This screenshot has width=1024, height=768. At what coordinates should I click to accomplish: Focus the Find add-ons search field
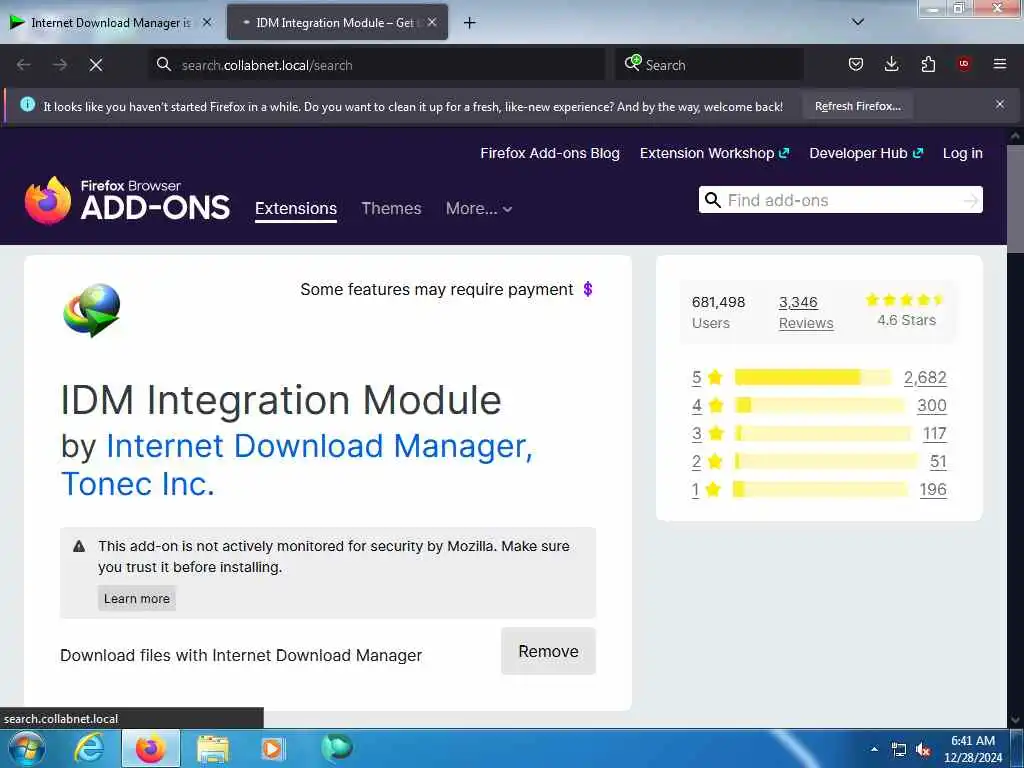(x=840, y=200)
